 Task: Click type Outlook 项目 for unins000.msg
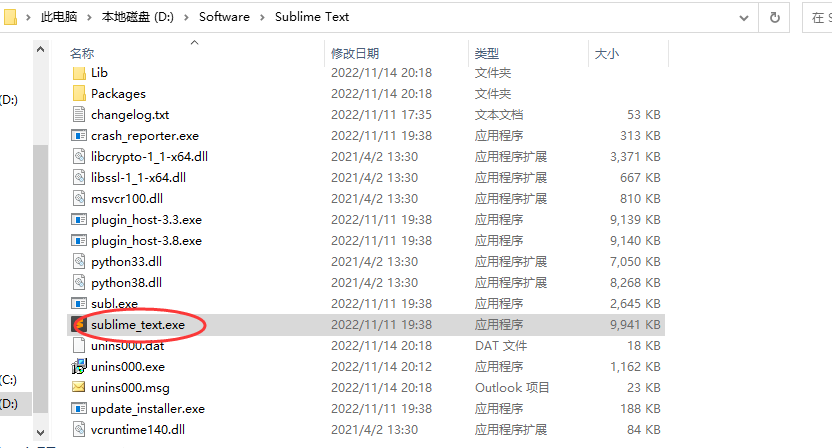click(512, 387)
